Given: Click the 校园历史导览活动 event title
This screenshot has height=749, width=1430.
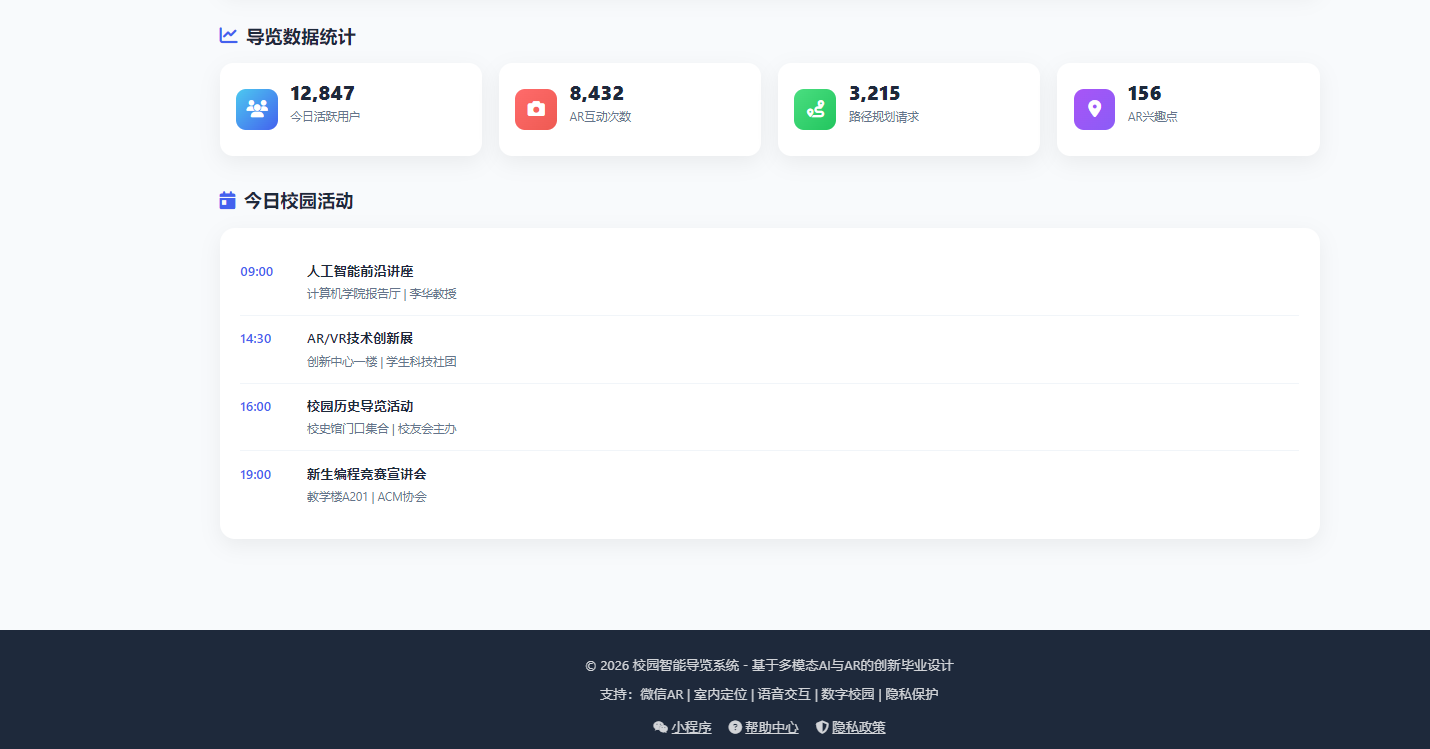Looking at the screenshot, I should point(359,406).
